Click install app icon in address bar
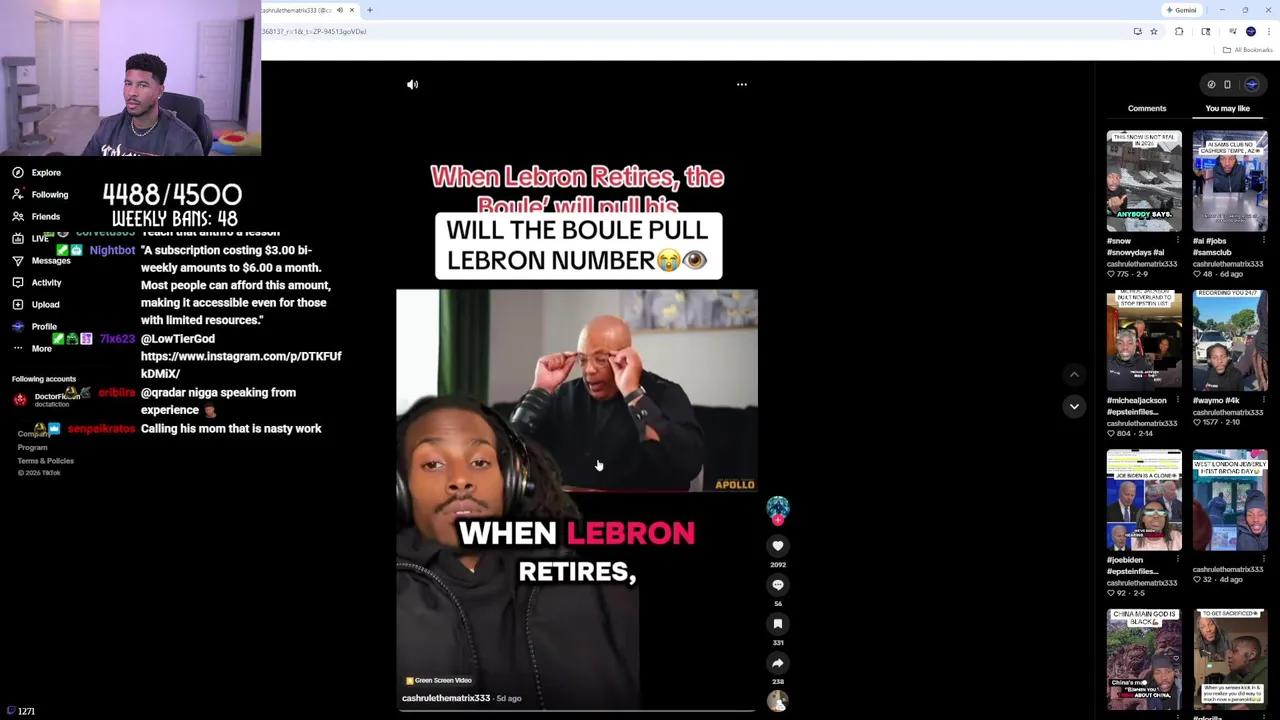 click(1137, 31)
